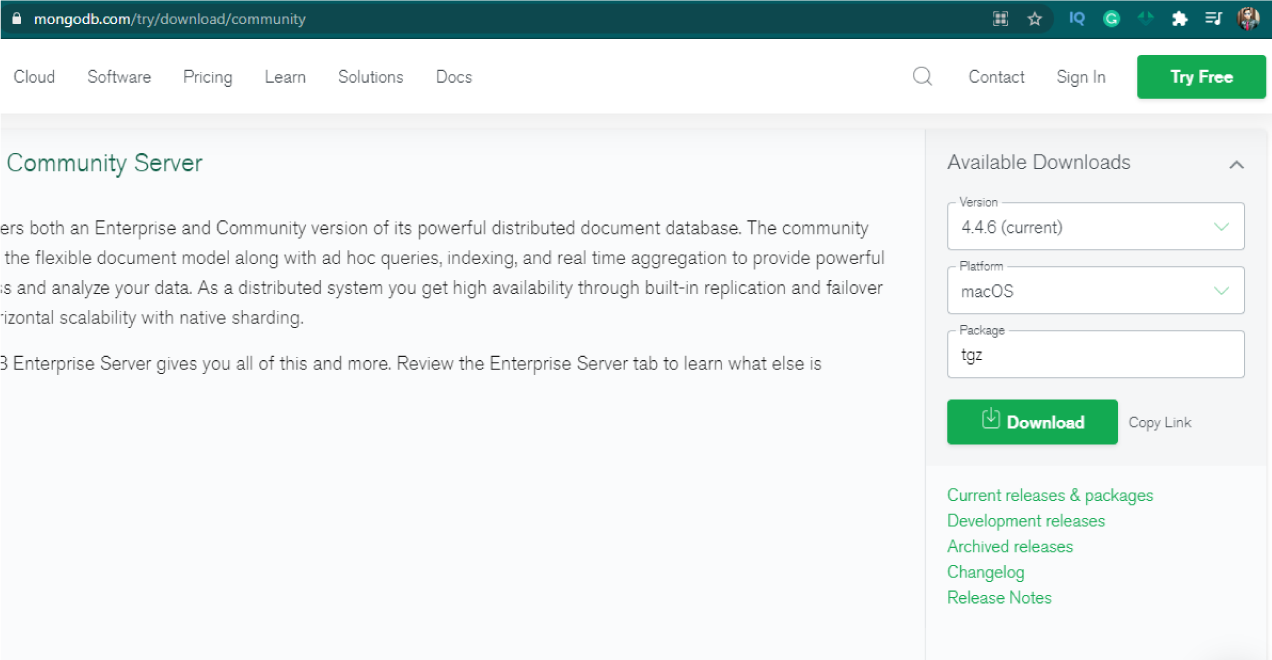Open the QR code icon in address bar
Screen dimensions: 1272x660
(x=1000, y=19)
